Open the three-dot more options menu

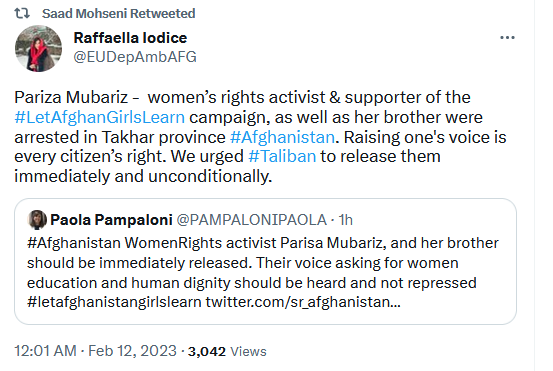(507, 37)
